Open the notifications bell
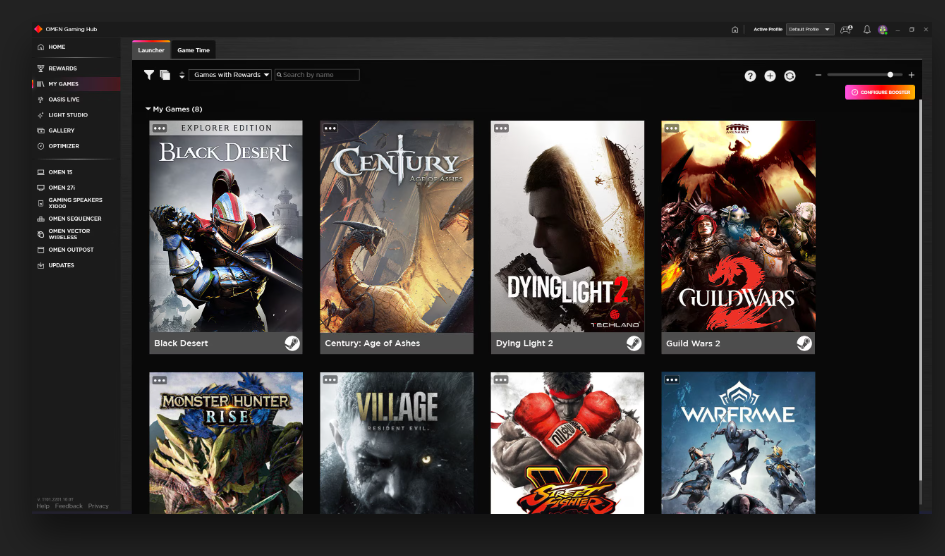This screenshot has height=556, width=945. [867, 29]
